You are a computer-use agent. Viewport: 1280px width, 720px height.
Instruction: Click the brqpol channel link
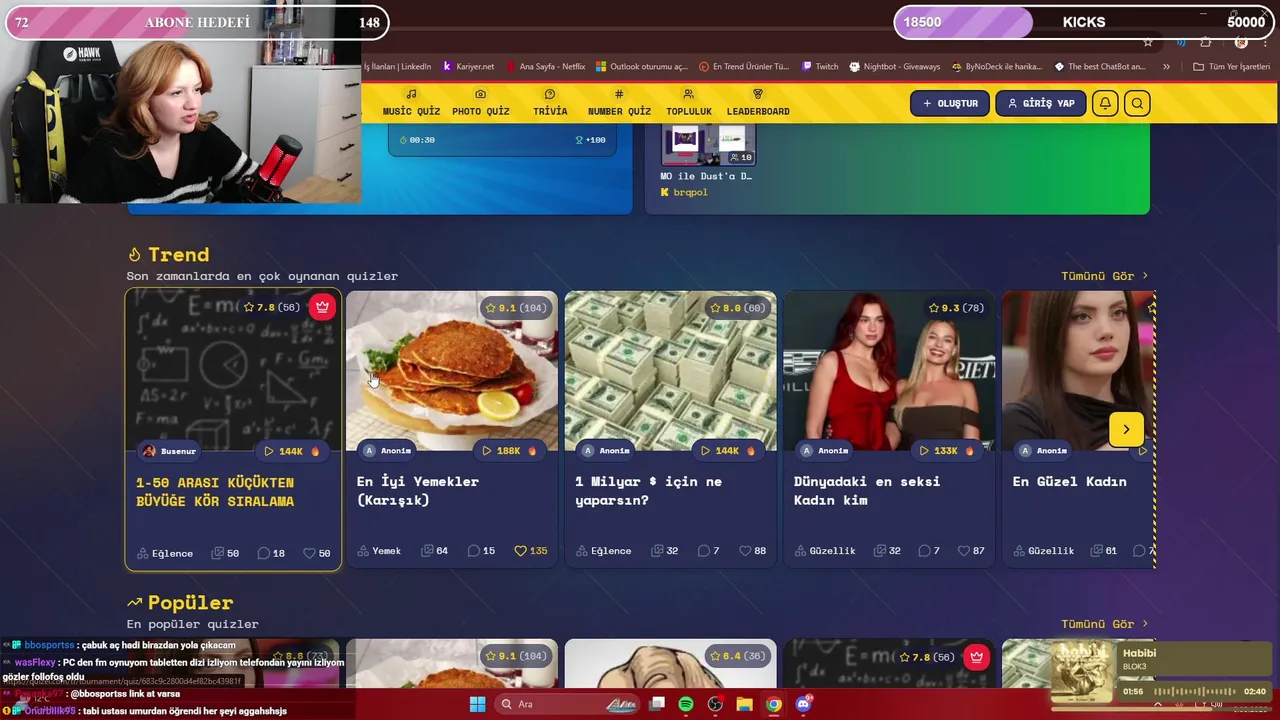click(684, 192)
